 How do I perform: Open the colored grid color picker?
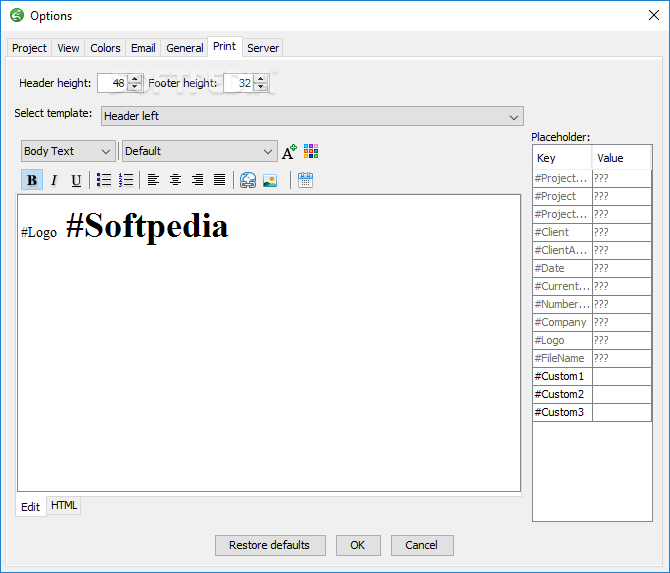[311, 151]
